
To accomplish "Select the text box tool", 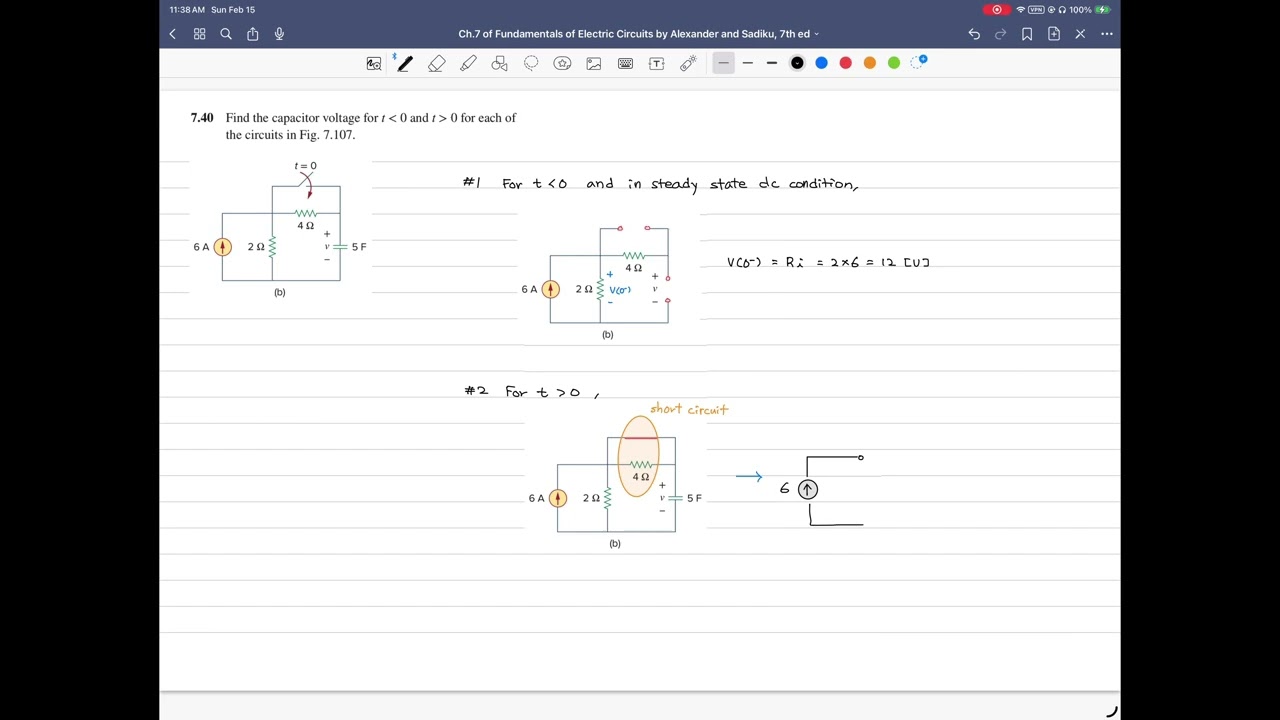I will [657, 63].
